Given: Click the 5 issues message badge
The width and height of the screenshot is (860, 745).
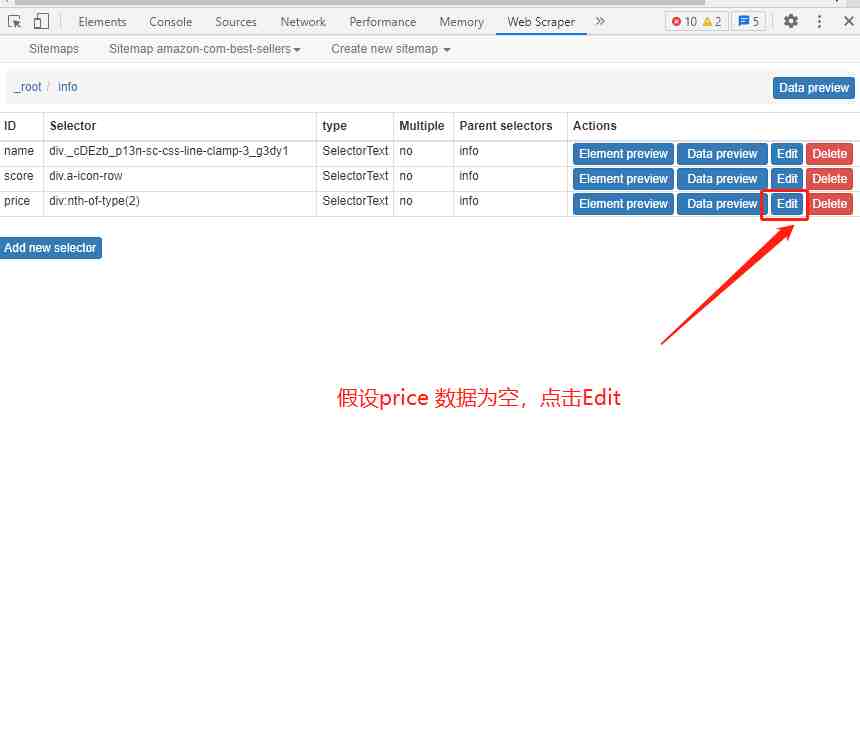Looking at the screenshot, I should coord(749,21).
